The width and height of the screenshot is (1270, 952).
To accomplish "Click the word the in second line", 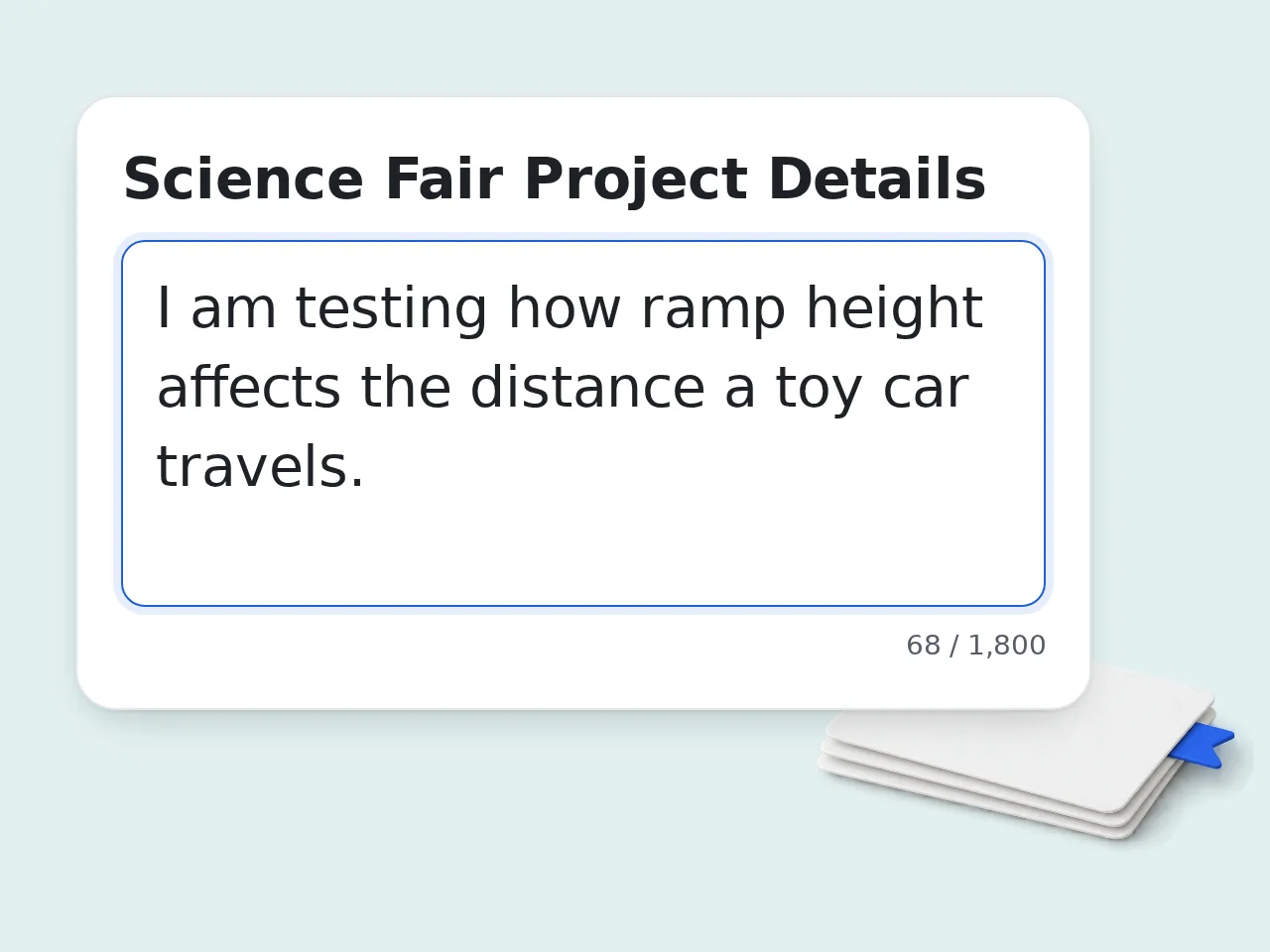I will [x=406, y=388].
